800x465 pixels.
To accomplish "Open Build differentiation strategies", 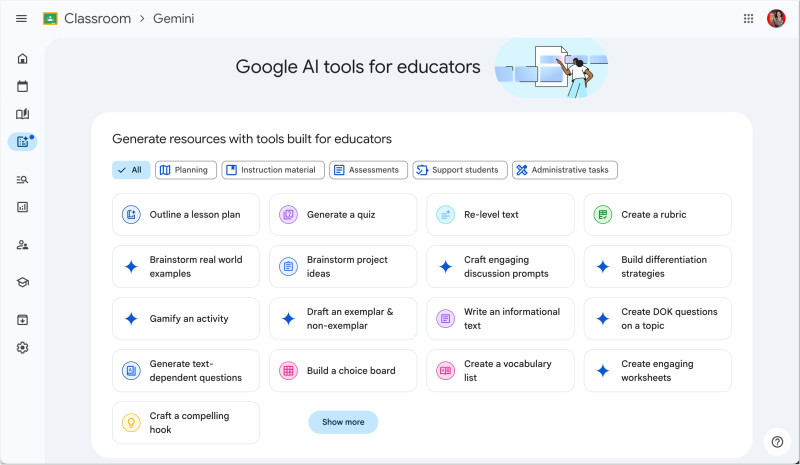I will 658,266.
